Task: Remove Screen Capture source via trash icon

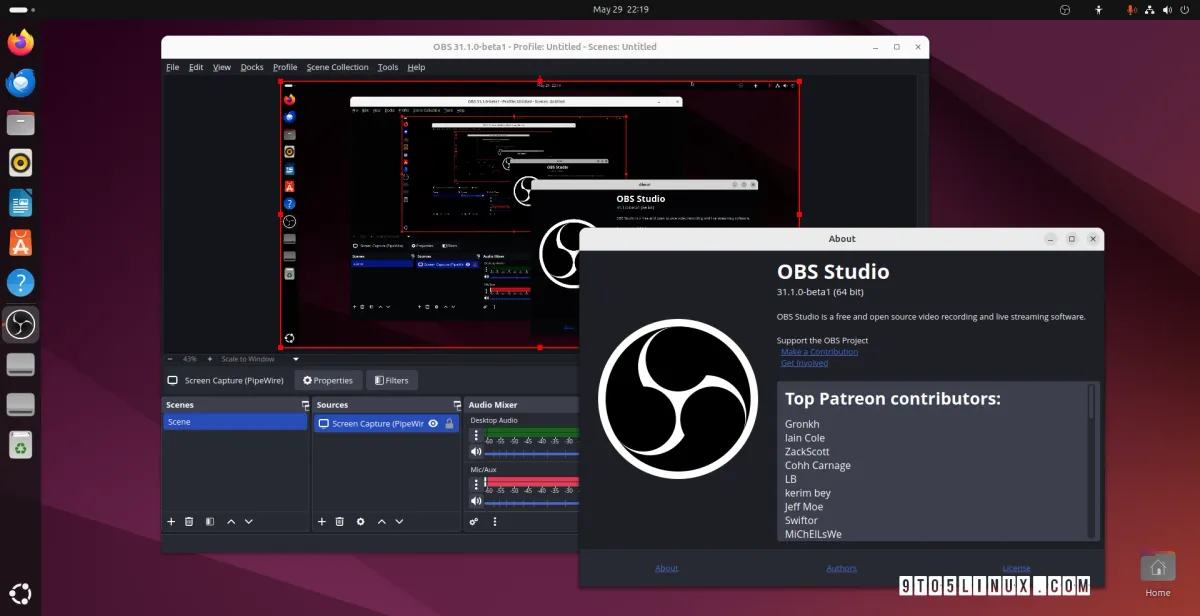Action: (x=340, y=521)
